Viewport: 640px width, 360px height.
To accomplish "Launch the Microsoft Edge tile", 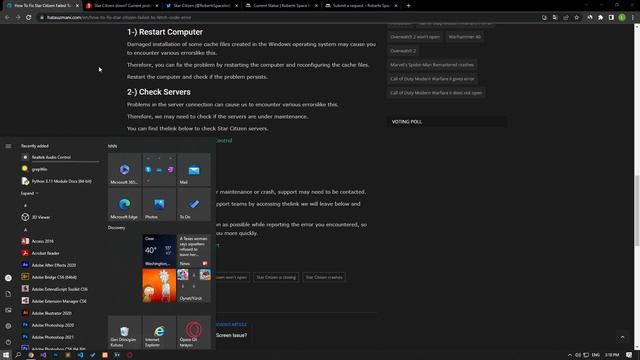I will (x=124, y=204).
